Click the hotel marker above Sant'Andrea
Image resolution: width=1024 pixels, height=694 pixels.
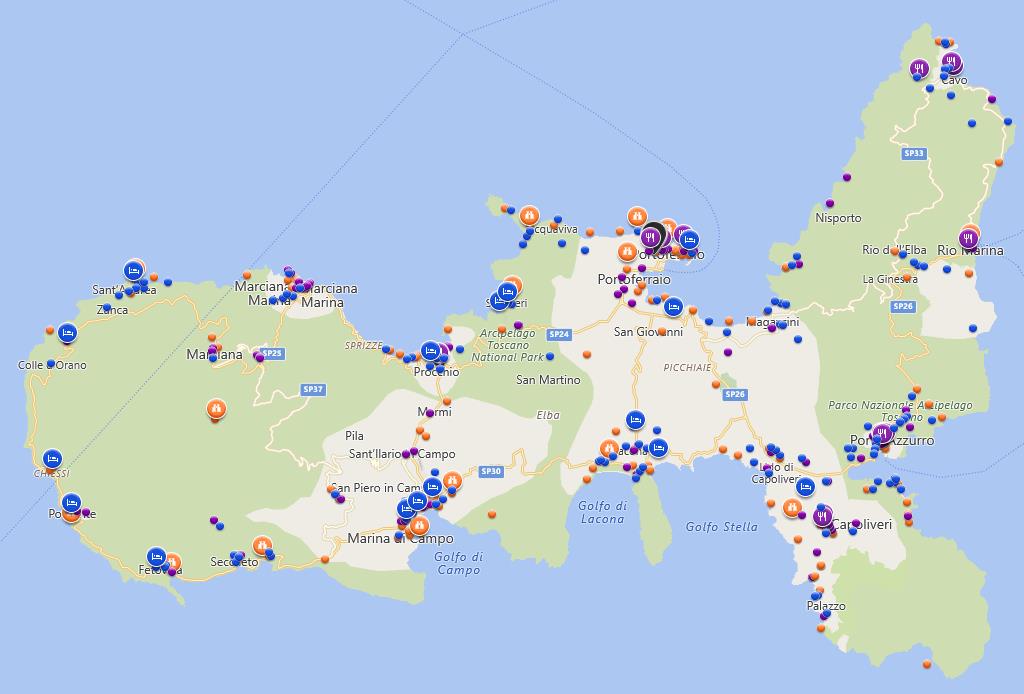click(x=133, y=270)
